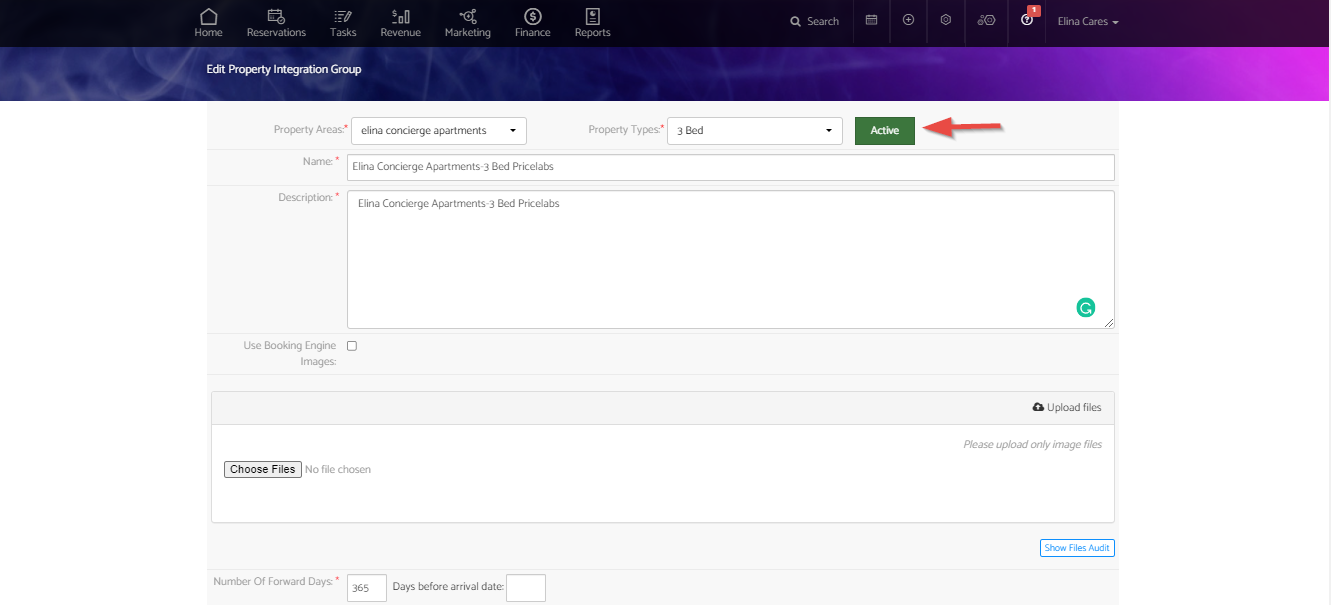Viewport: 1331px width, 605px height.
Task: Toggle Use Booking Engine Images checkbox
Action: 352,346
